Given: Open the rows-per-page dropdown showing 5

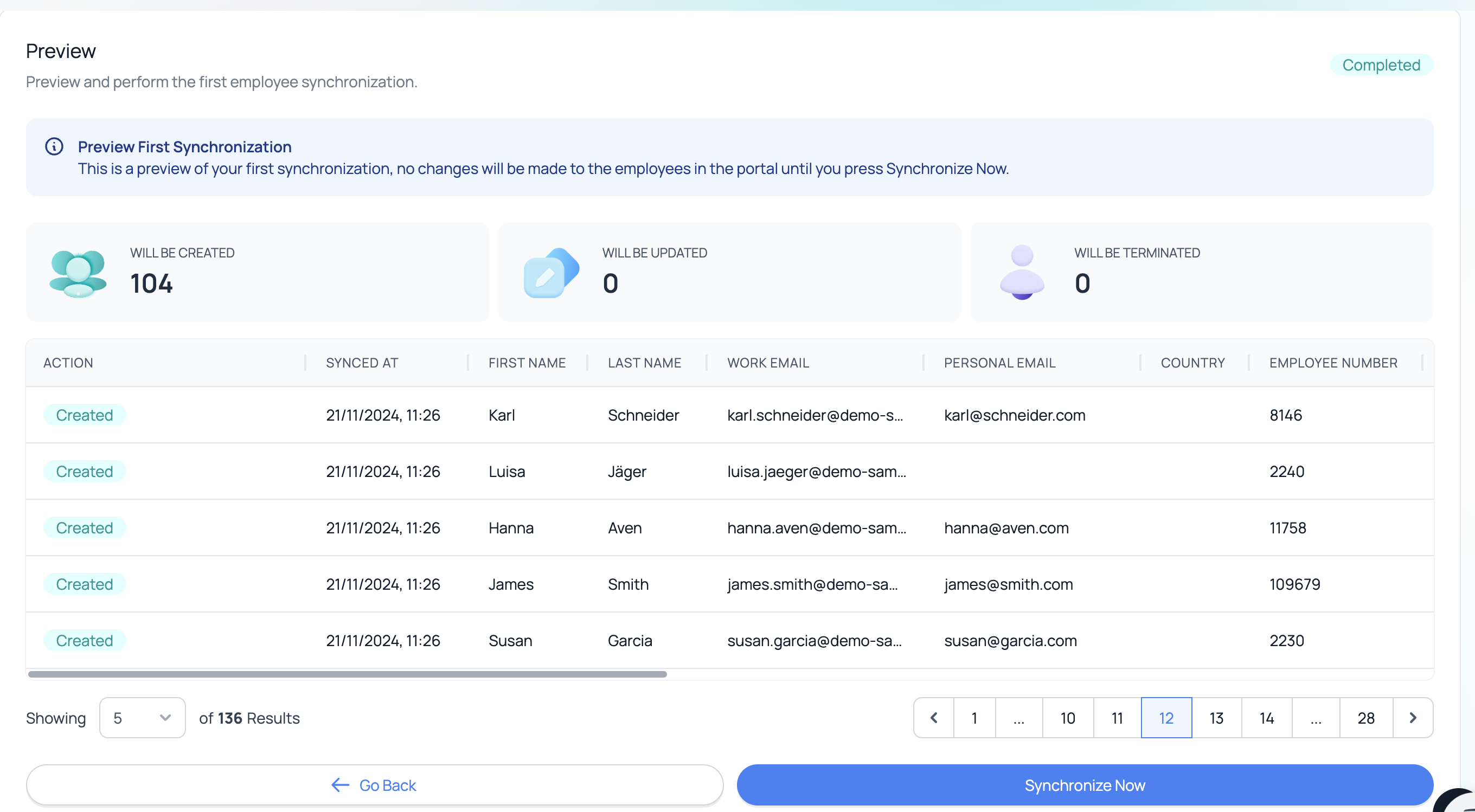Looking at the screenshot, I should (142, 718).
